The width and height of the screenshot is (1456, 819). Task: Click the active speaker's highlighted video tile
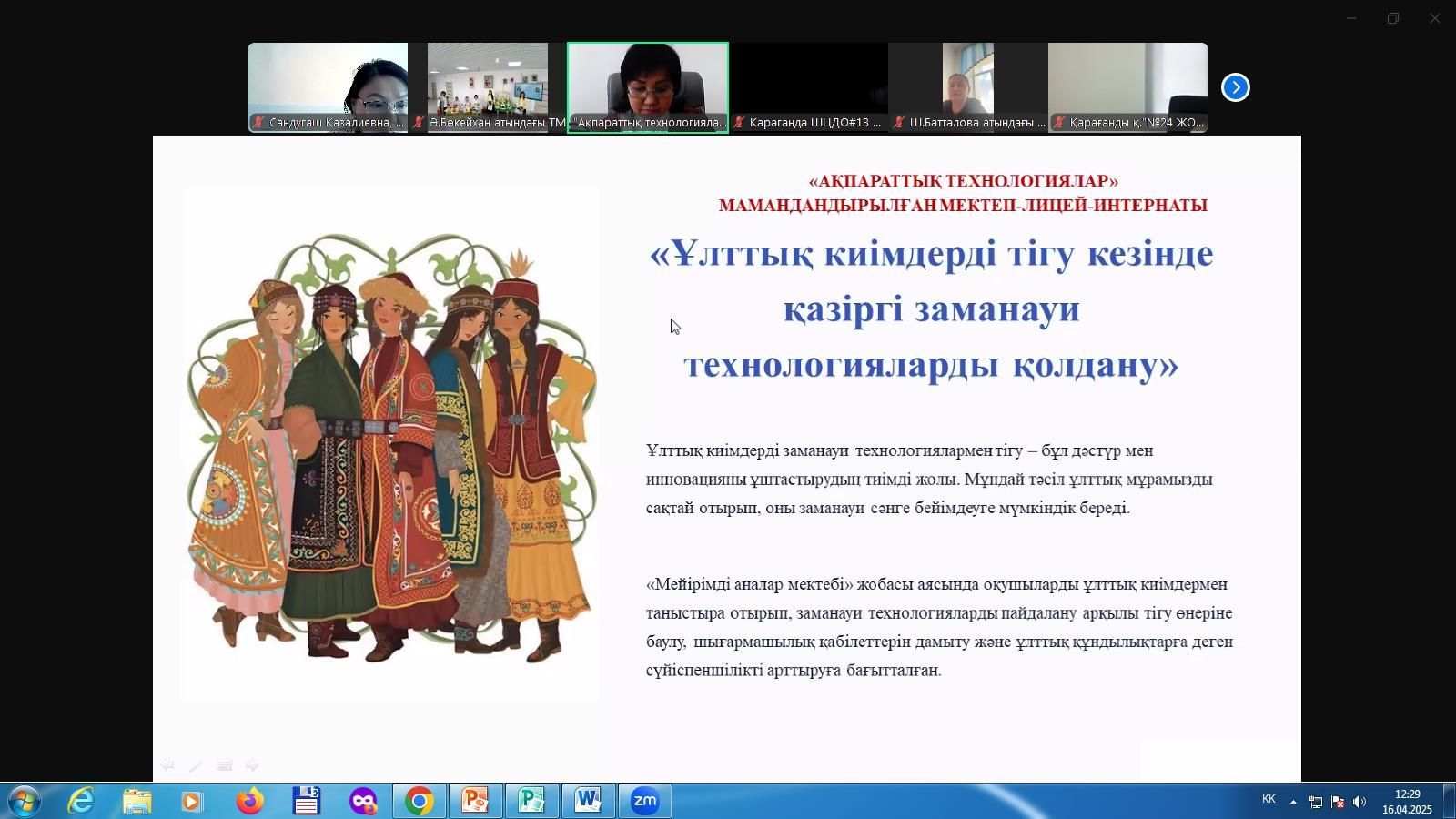click(x=648, y=87)
